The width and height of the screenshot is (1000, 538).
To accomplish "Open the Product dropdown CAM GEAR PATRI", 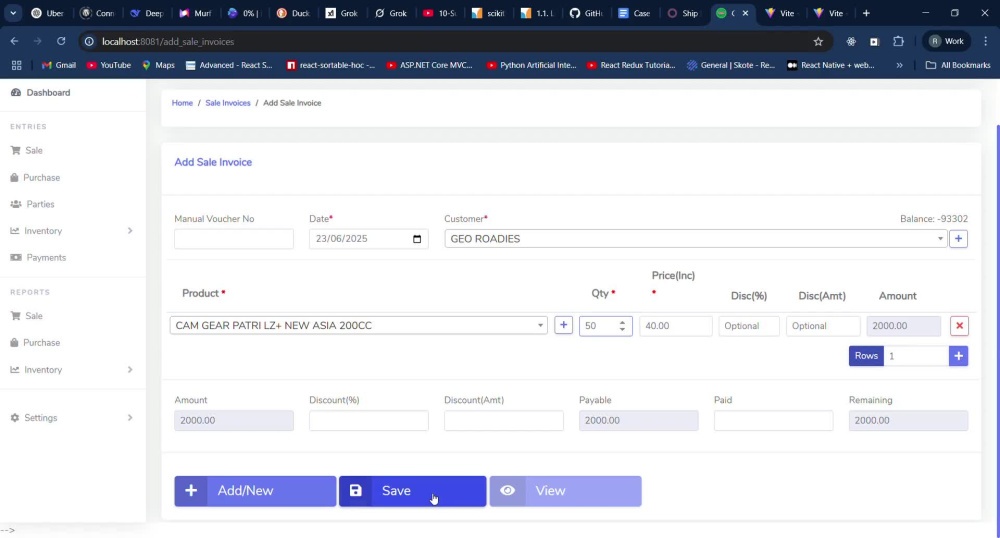I will coord(358,326).
